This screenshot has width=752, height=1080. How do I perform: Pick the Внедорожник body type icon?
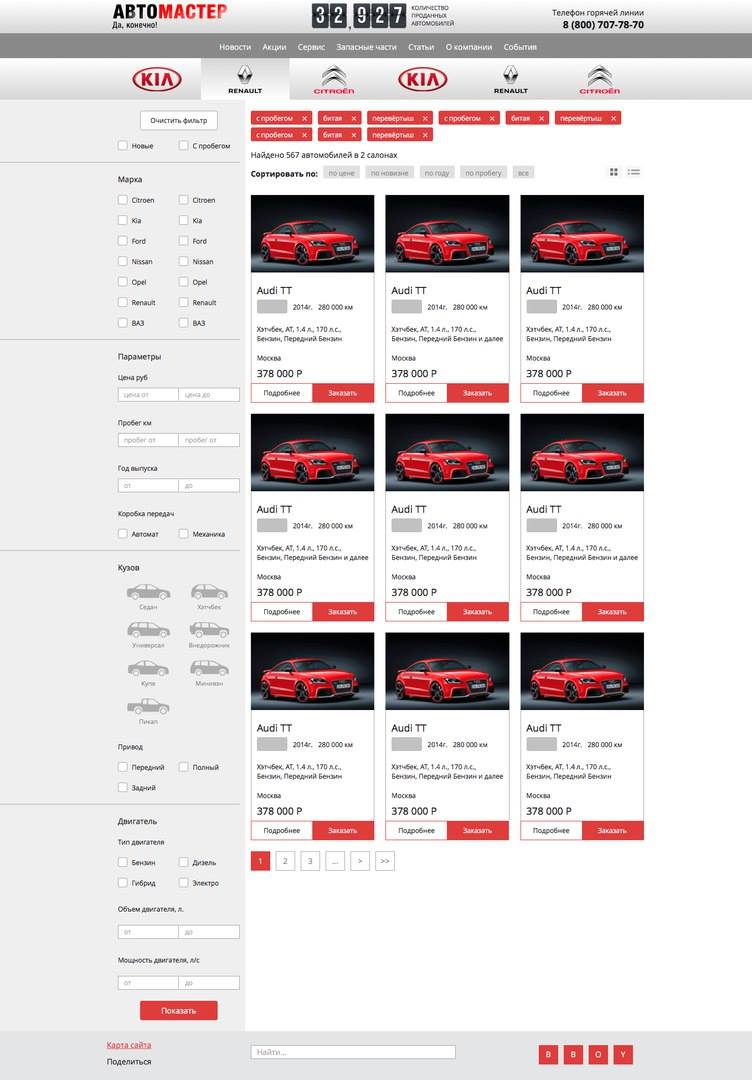click(209, 630)
